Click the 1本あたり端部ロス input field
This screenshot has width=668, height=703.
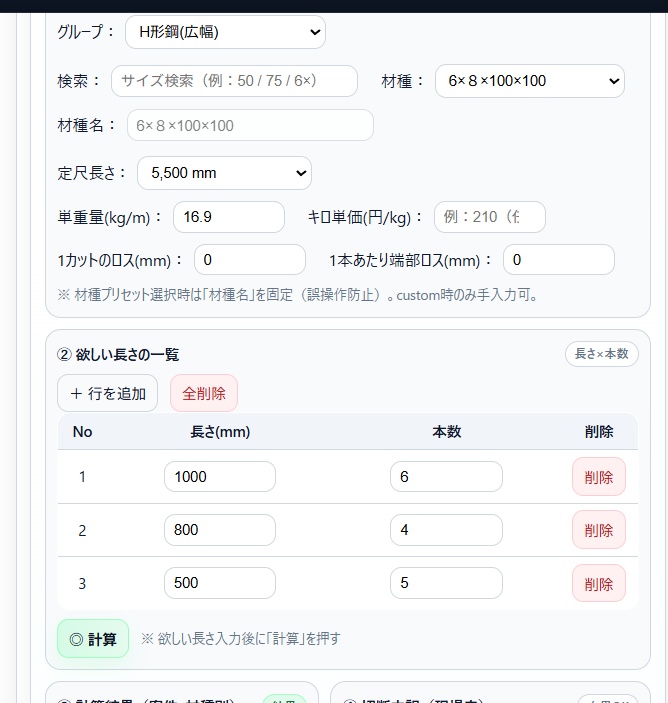coord(558,260)
